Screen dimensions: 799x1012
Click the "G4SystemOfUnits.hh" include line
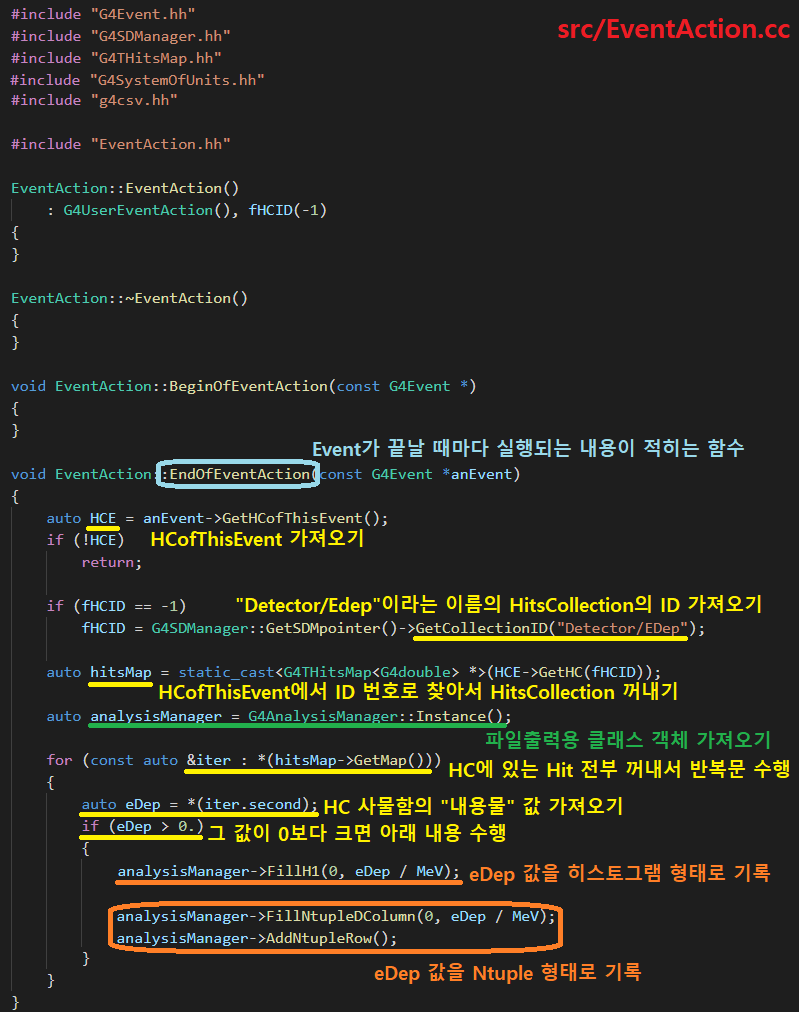pyautogui.click(x=137, y=79)
